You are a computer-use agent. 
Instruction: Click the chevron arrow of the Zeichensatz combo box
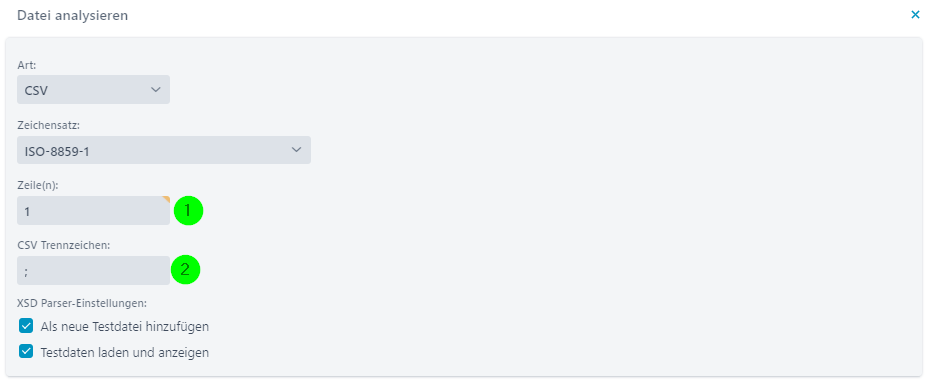pyautogui.click(x=297, y=150)
